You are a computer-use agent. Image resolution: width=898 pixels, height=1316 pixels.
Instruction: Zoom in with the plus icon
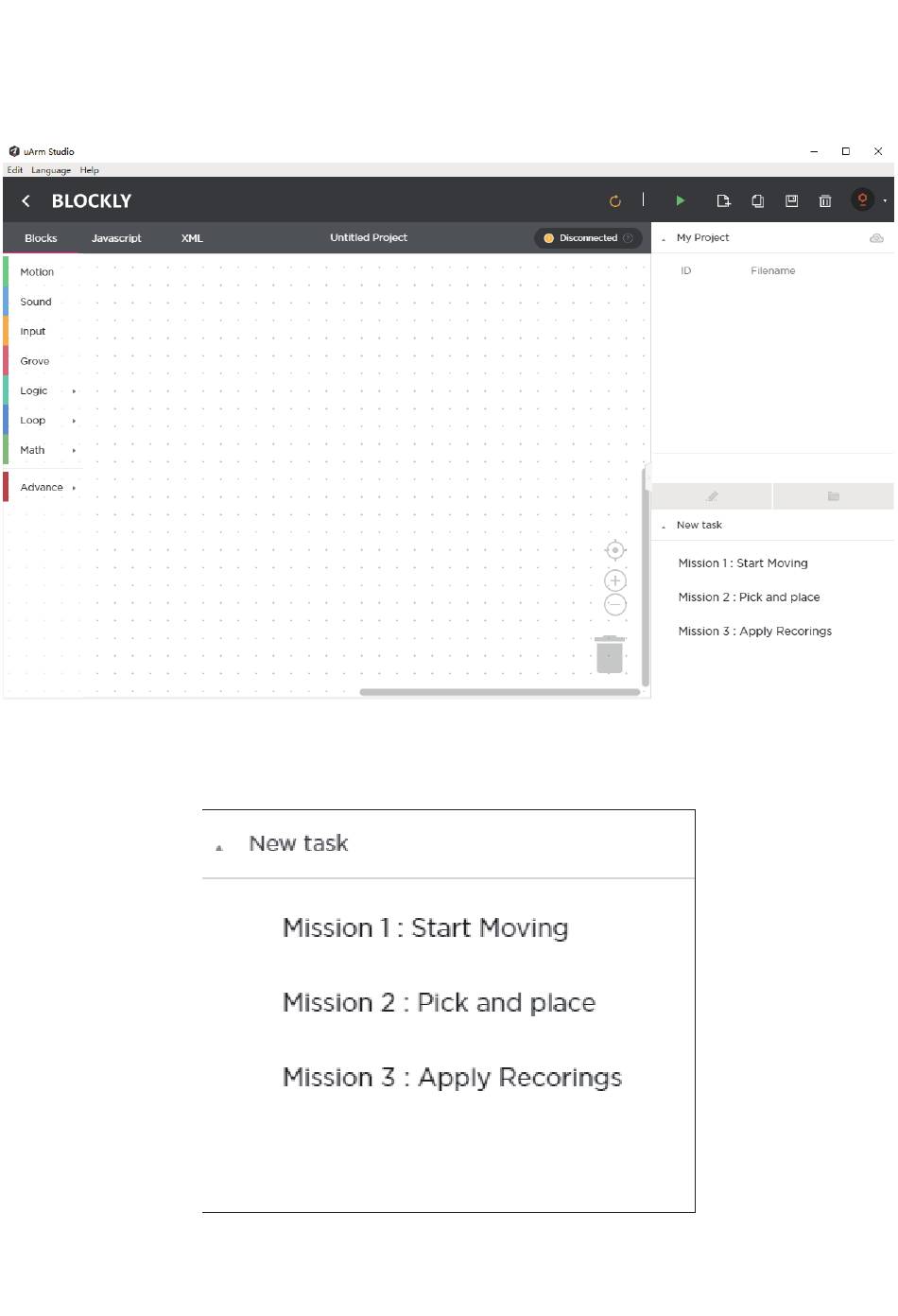pos(615,580)
